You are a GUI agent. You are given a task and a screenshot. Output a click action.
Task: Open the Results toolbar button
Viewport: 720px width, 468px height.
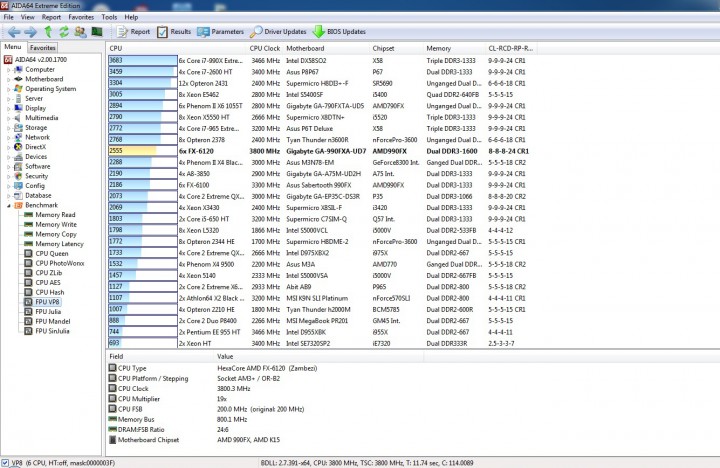(174, 32)
